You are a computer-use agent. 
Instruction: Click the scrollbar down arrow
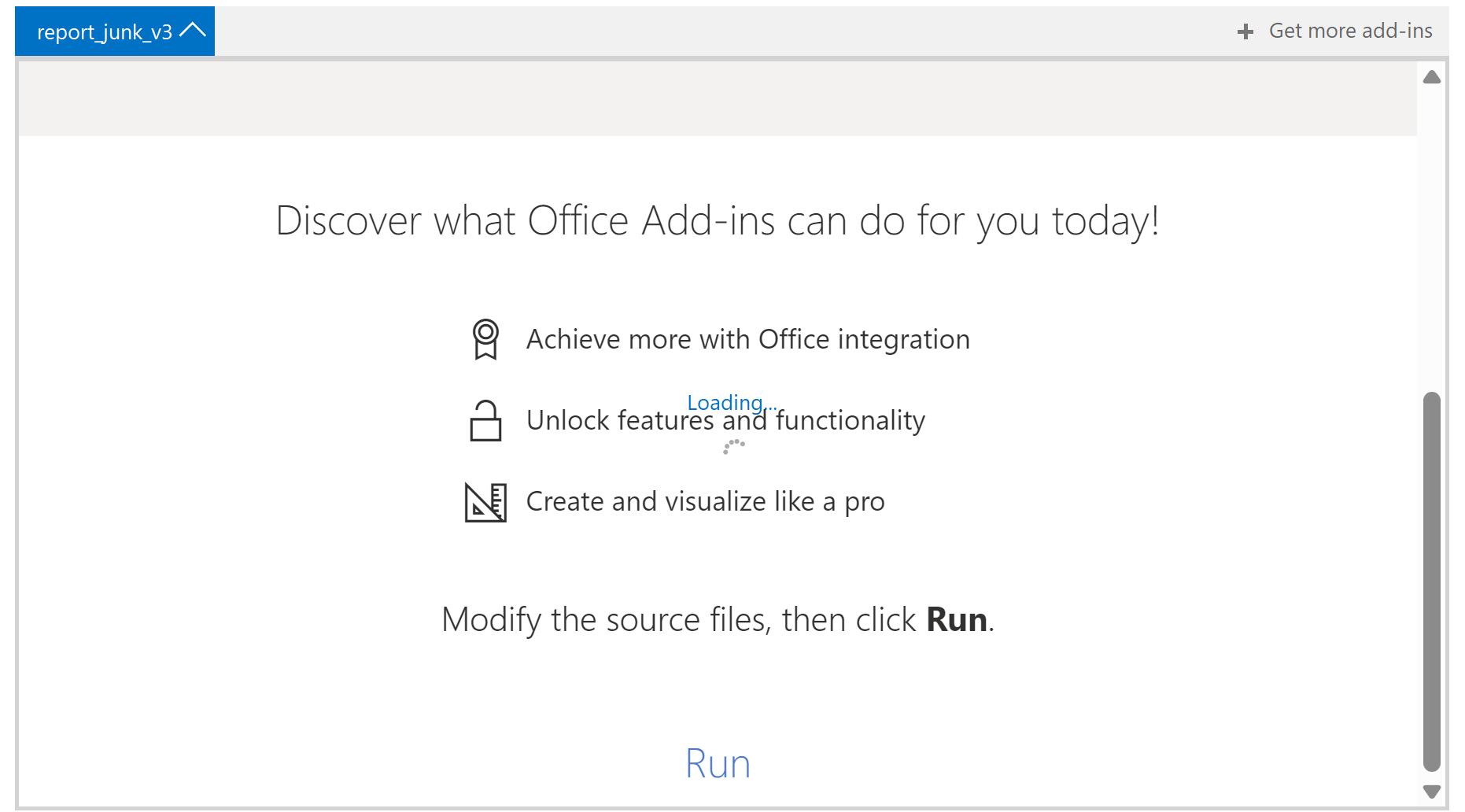pos(1432,791)
